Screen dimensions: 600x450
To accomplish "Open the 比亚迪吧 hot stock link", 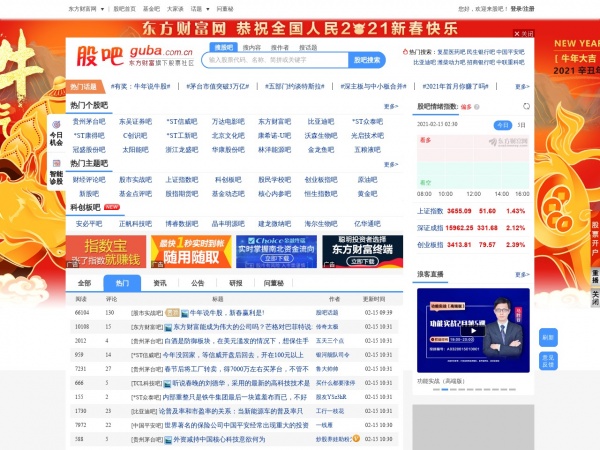I will tap(321, 122).
